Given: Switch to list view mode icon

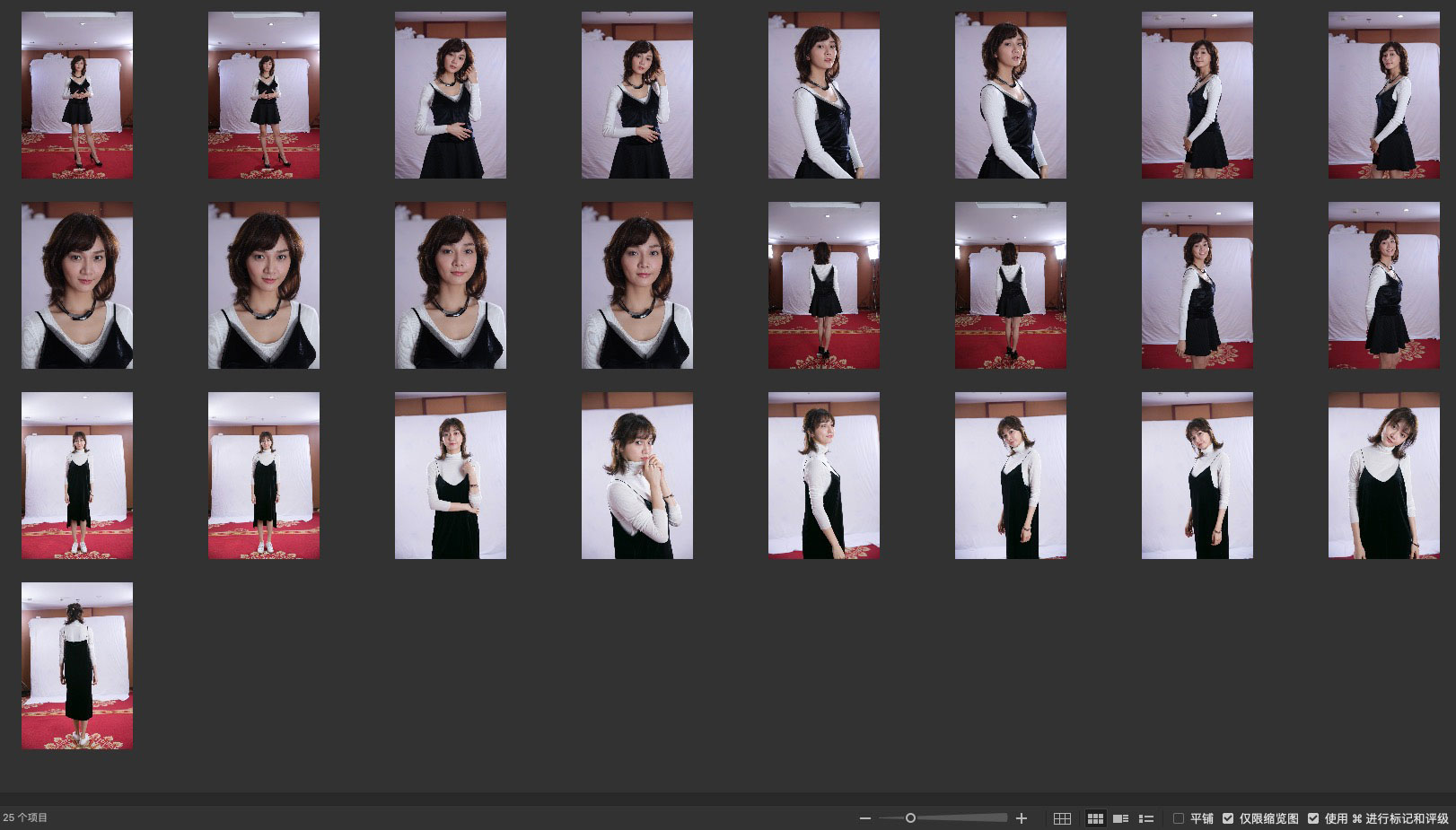Looking at the screenshot, I should (1146, 818).
